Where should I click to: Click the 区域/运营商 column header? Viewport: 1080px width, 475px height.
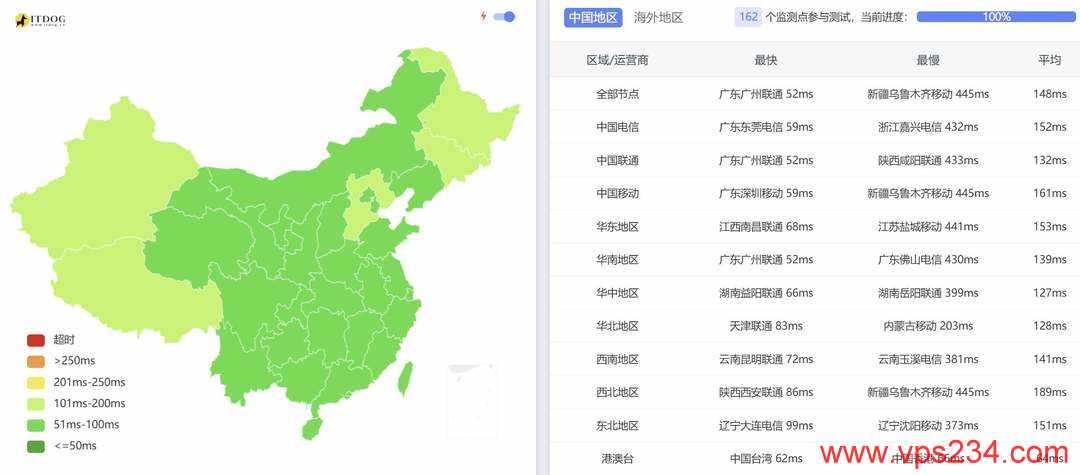617,61
